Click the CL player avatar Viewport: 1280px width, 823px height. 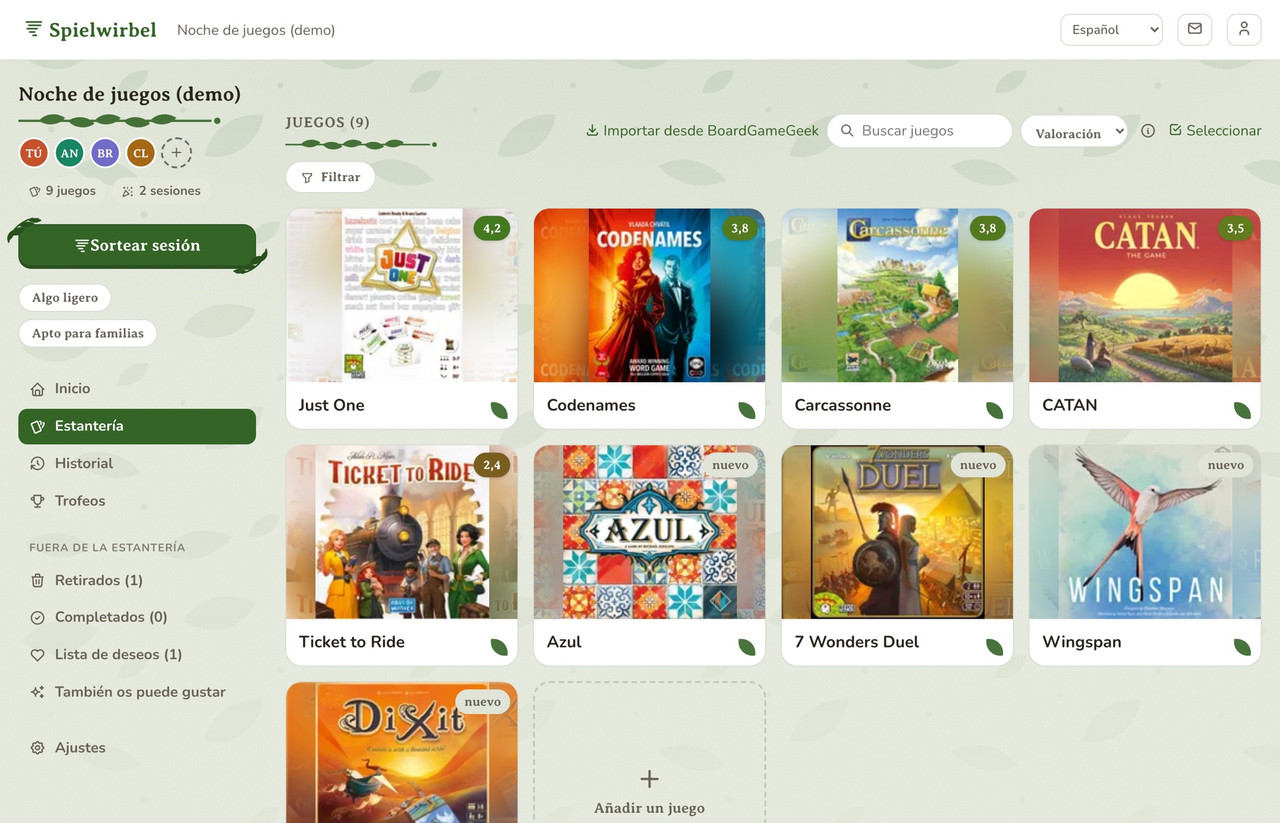click(141, 153)
